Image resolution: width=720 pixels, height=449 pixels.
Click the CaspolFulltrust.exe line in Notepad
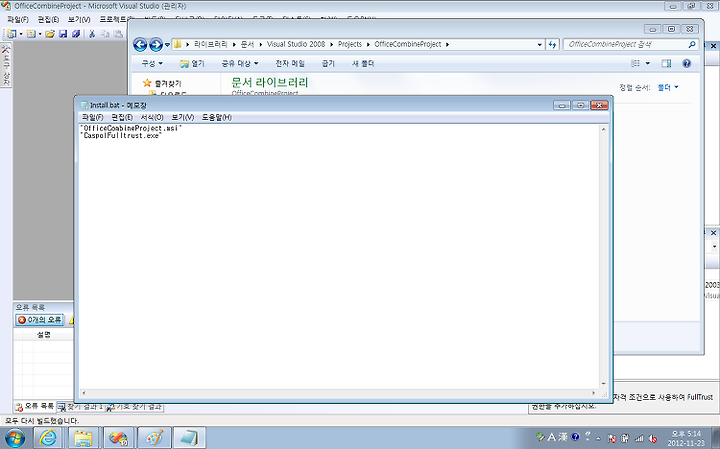(x=121, y=136)
